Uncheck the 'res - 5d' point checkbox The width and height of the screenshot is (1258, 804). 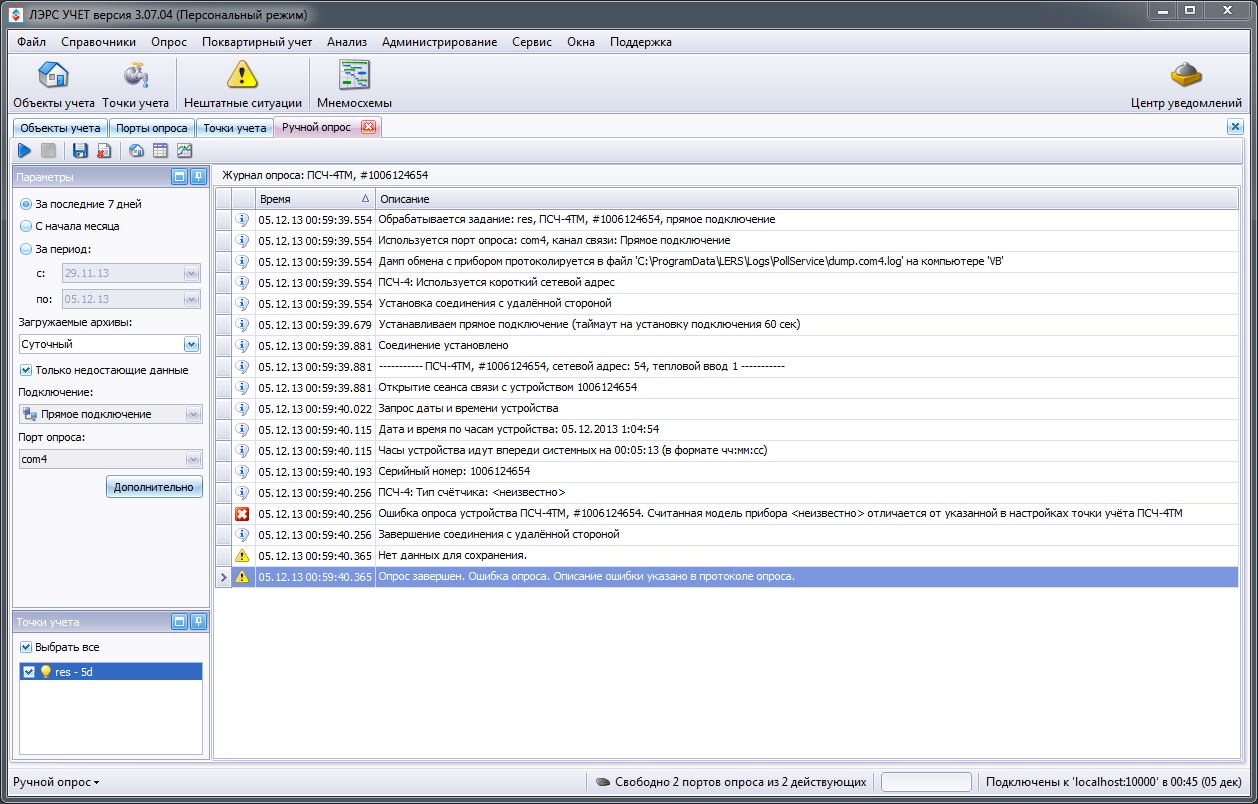29,673
